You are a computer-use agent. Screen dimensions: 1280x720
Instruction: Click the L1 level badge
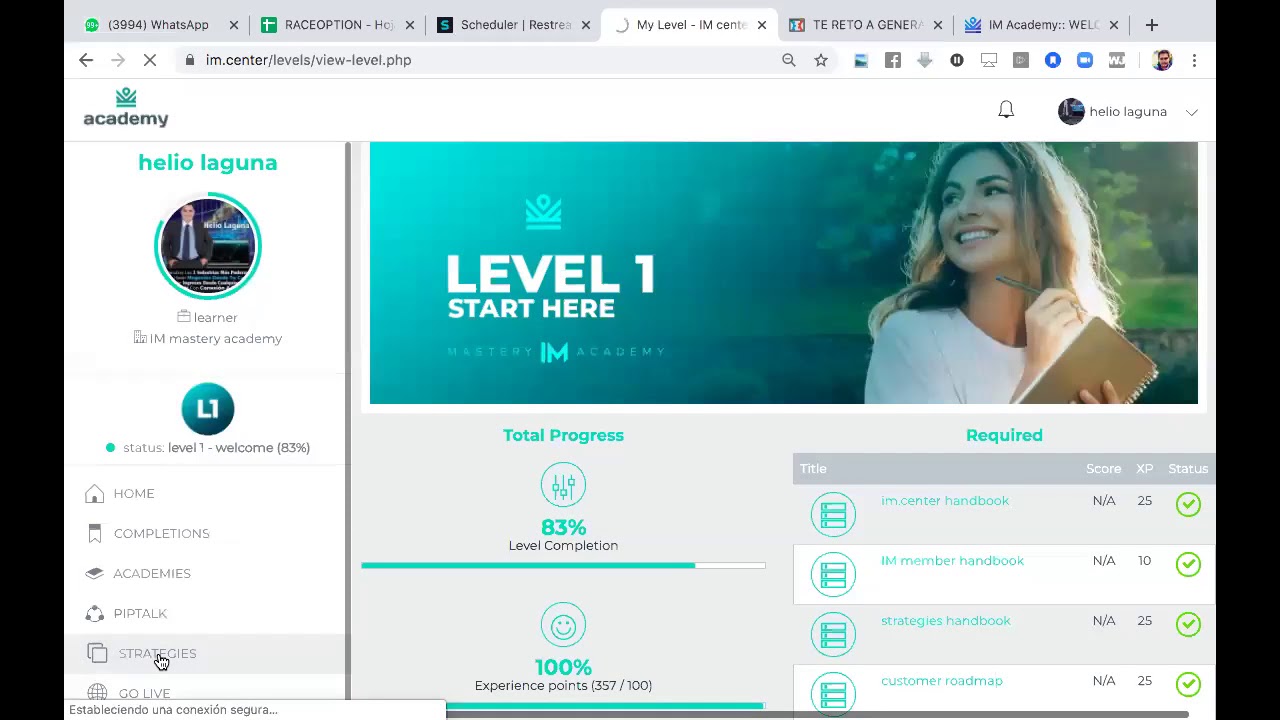(208, 408)
